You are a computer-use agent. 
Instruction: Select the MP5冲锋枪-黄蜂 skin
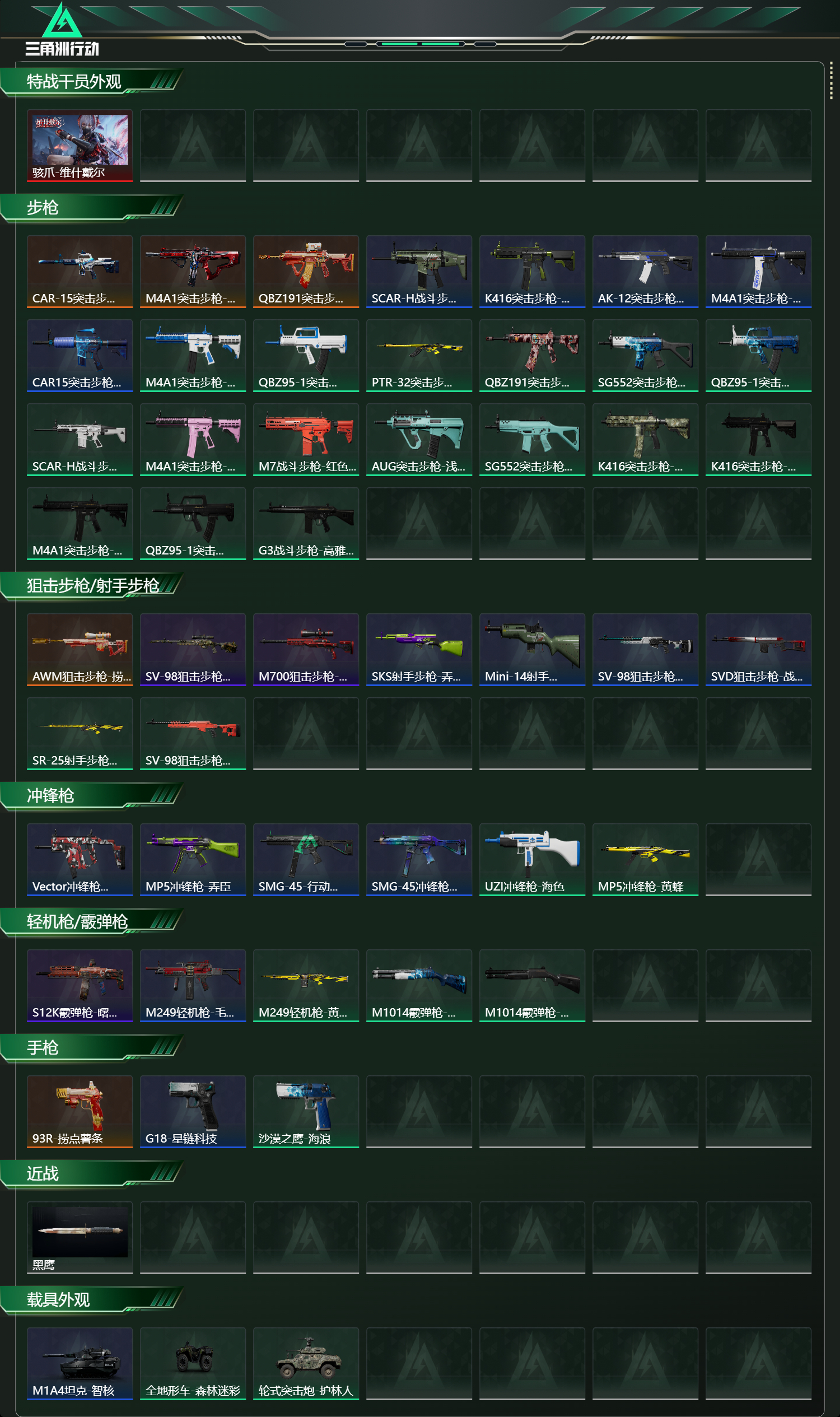pyautogui.click(x=646, y=859)
